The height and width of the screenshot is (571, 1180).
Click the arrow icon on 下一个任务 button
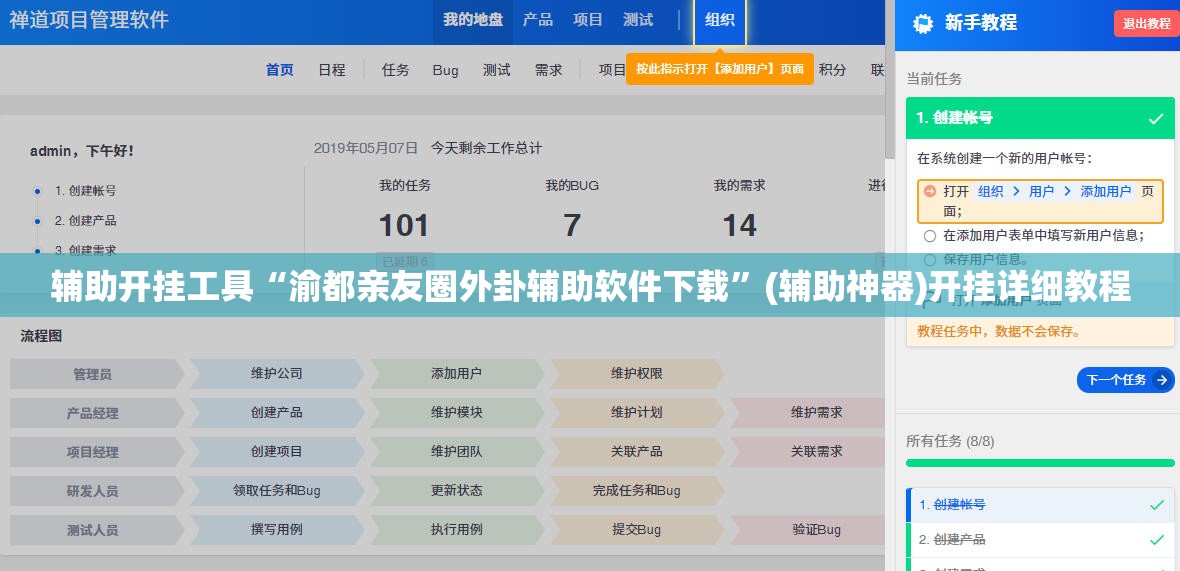point(1161,380)
